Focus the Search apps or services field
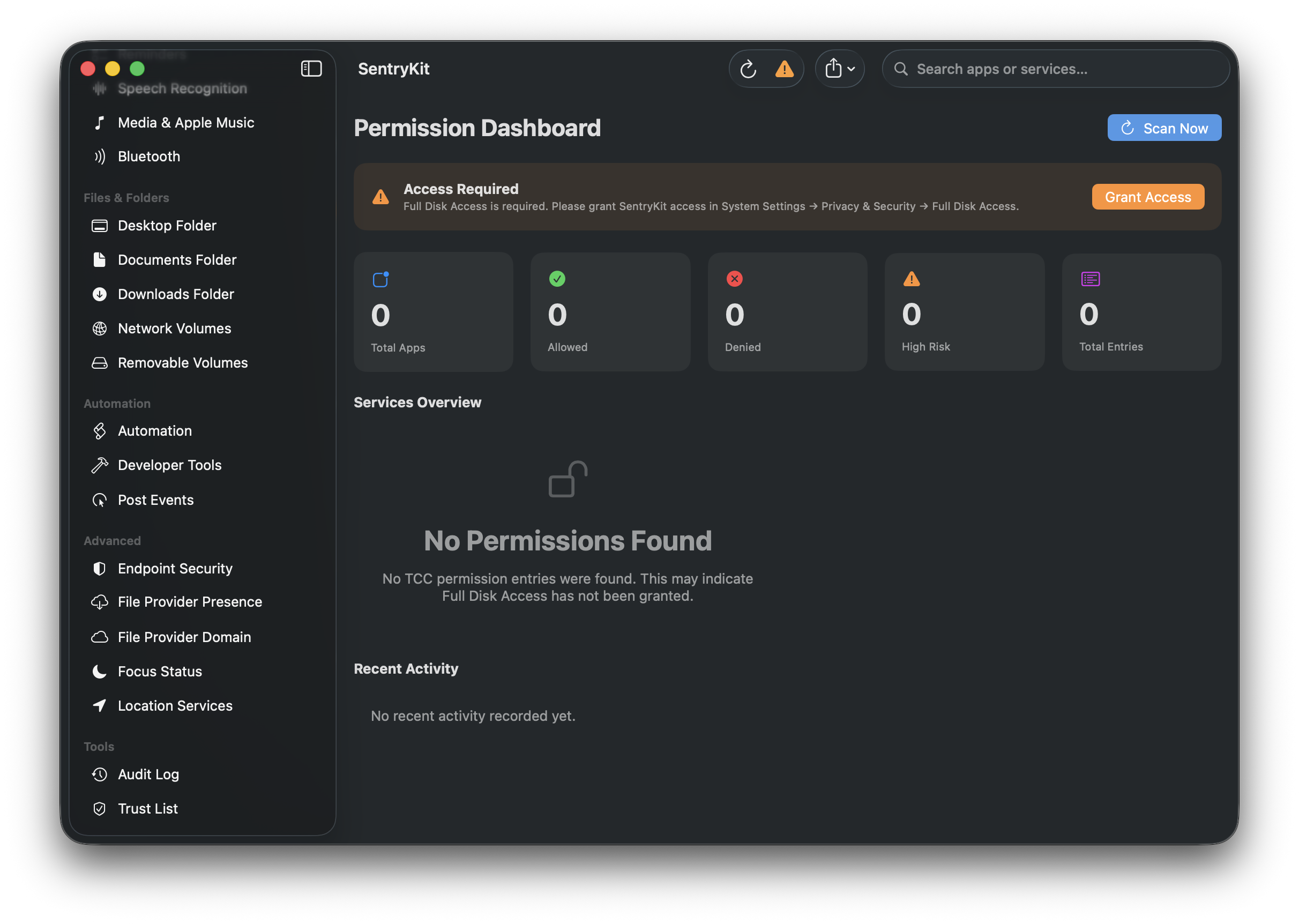The width and height of the screenshot is (1299, 924). click(1056, 69)
